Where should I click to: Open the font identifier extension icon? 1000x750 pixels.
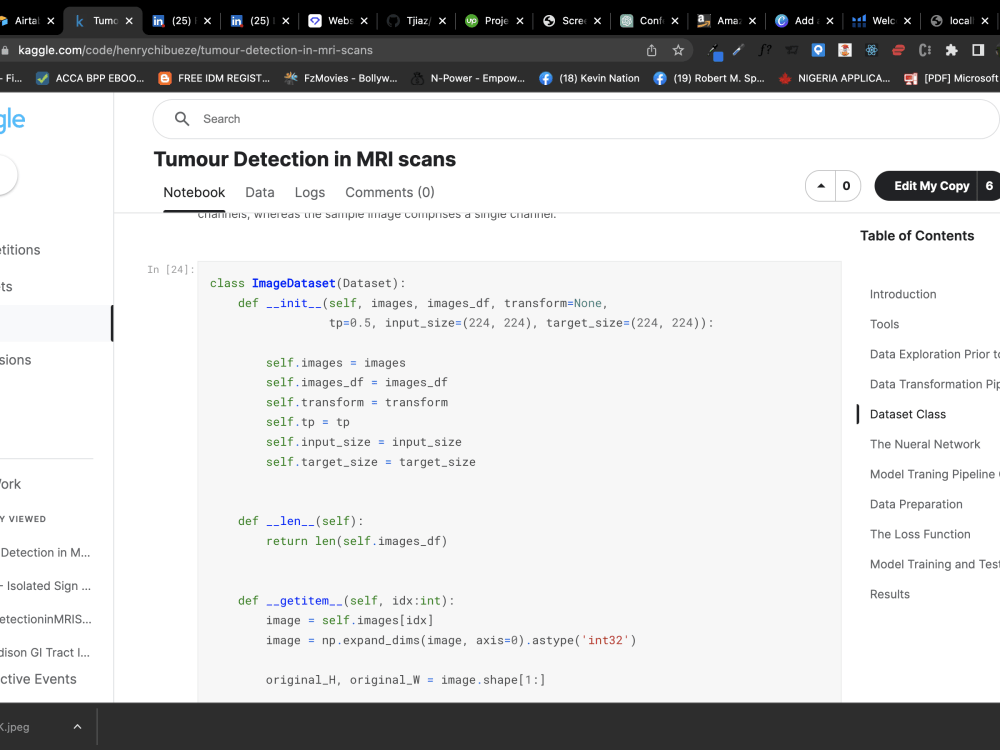coord(765,50)
